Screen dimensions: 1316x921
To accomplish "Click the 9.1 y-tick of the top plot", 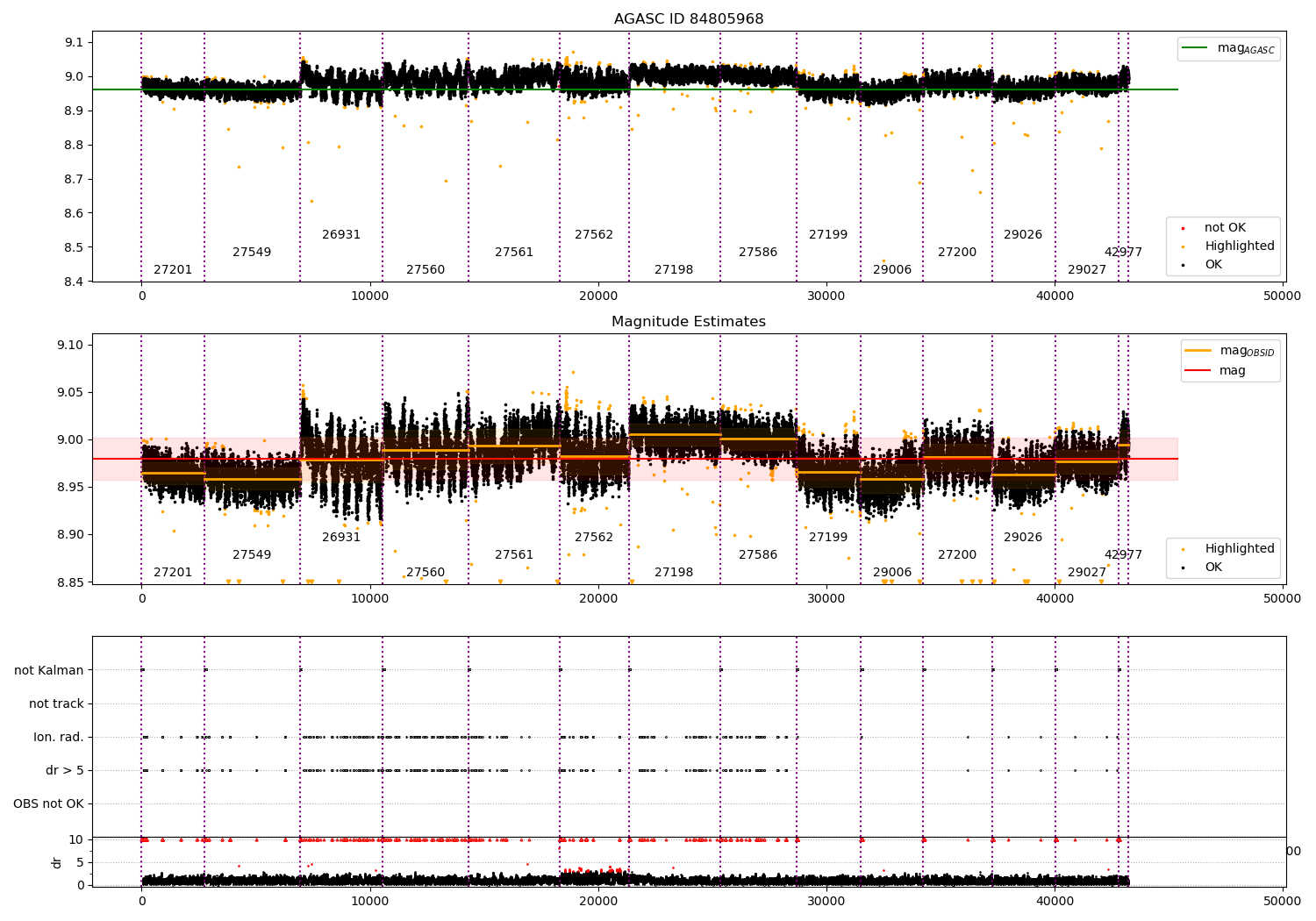I will 75,42.
